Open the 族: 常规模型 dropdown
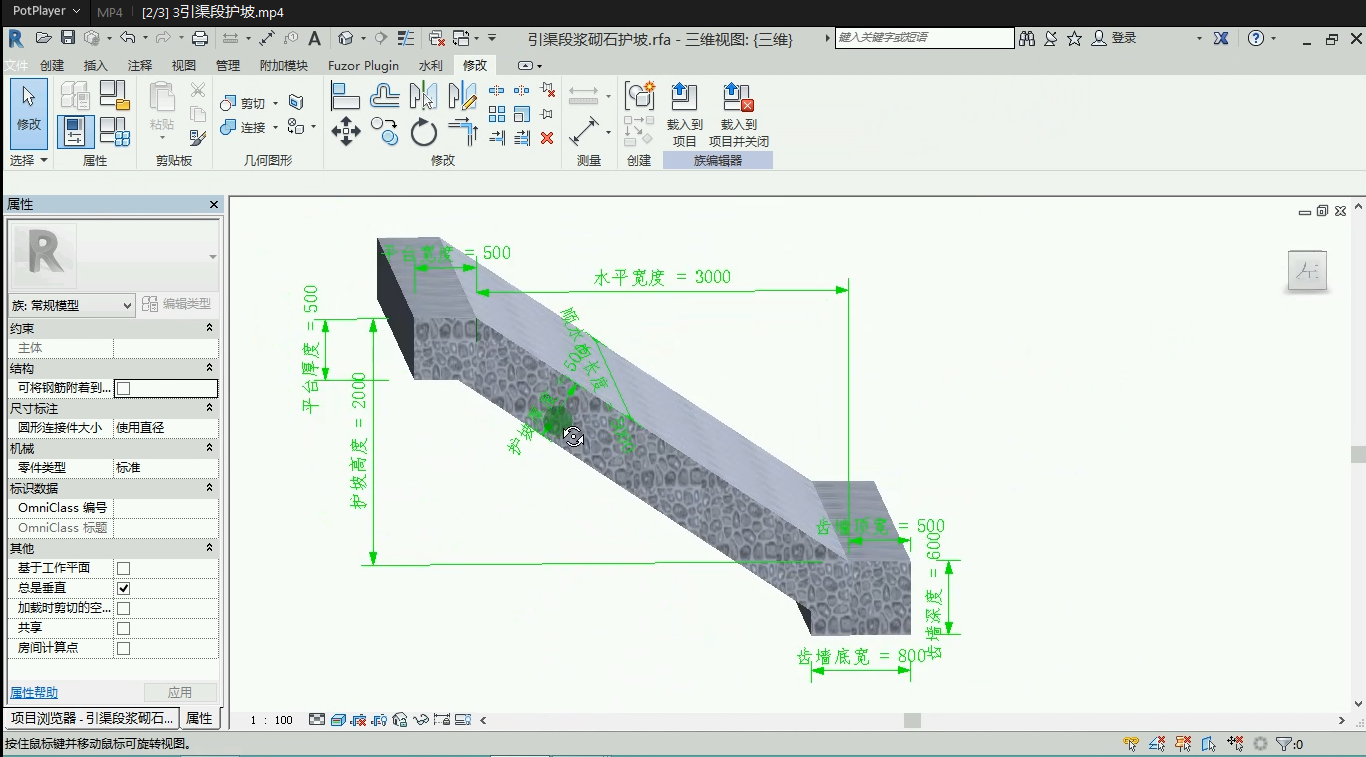This screenshot has width=1366, height=757. pos(71,305)
